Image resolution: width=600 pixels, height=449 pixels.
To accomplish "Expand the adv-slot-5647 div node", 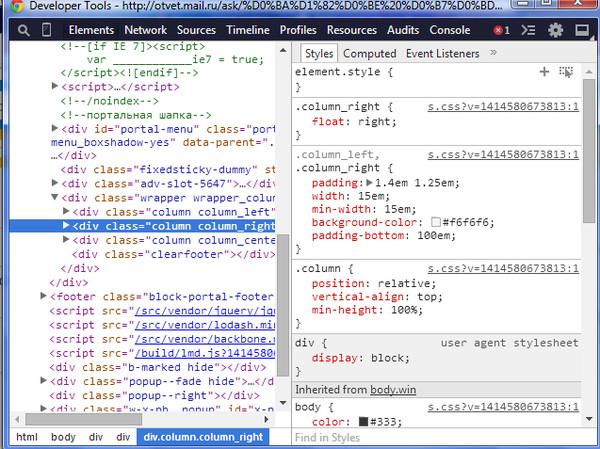I will coord(55,183).
